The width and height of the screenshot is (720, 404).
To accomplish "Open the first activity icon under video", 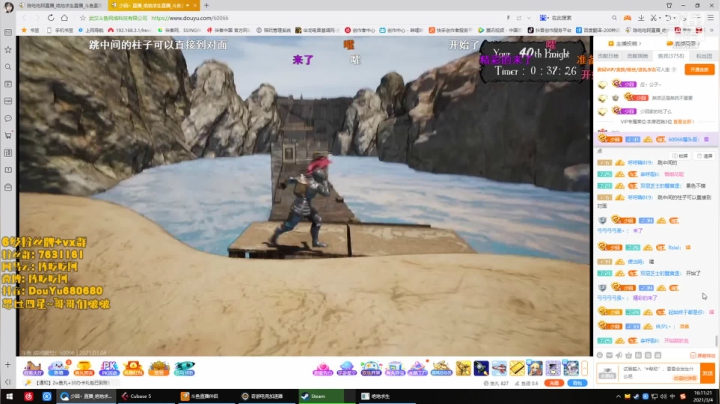I will [33, 368].
